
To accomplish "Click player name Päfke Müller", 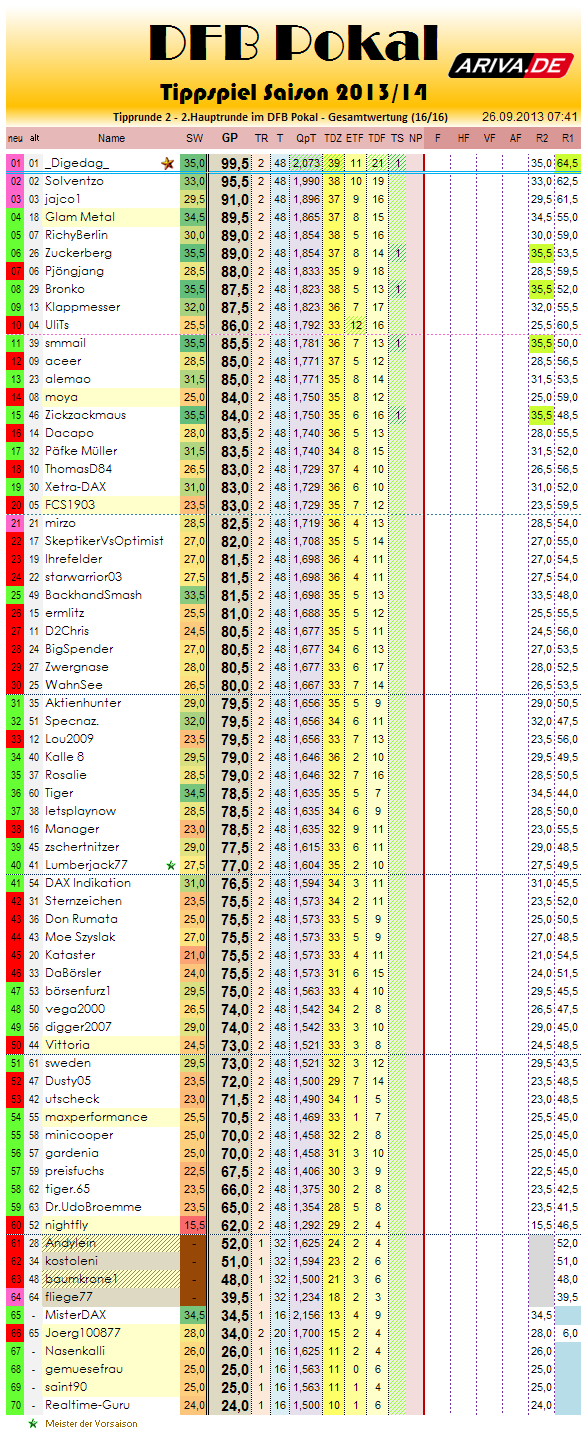I will click(82, 451).
